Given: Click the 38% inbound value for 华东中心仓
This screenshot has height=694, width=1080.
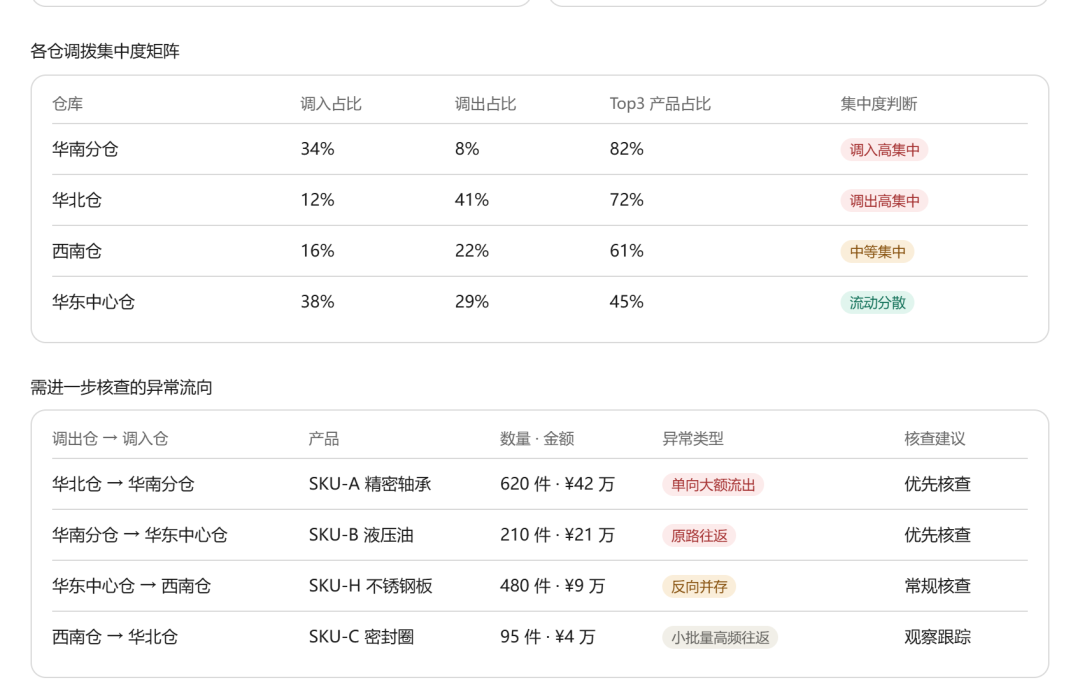Looking at the screenshot, I should [318, 302].
